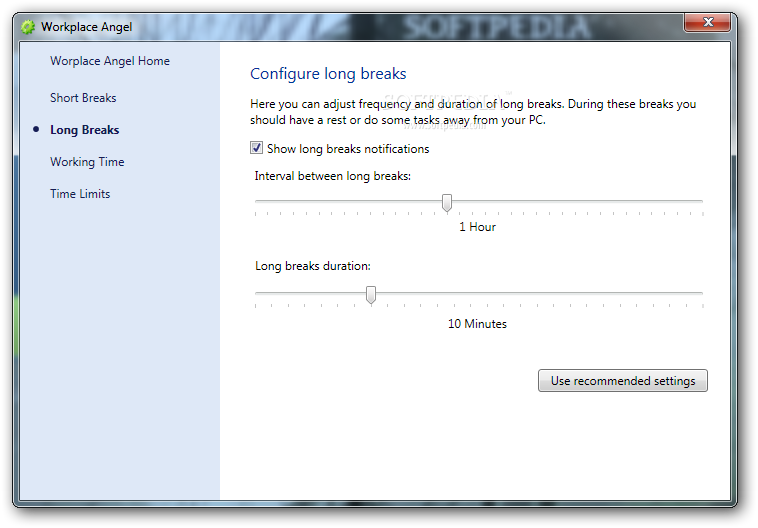758x528 pixels.
Task: Click the '1 Hour' interval value
Action: coord(477,227)
